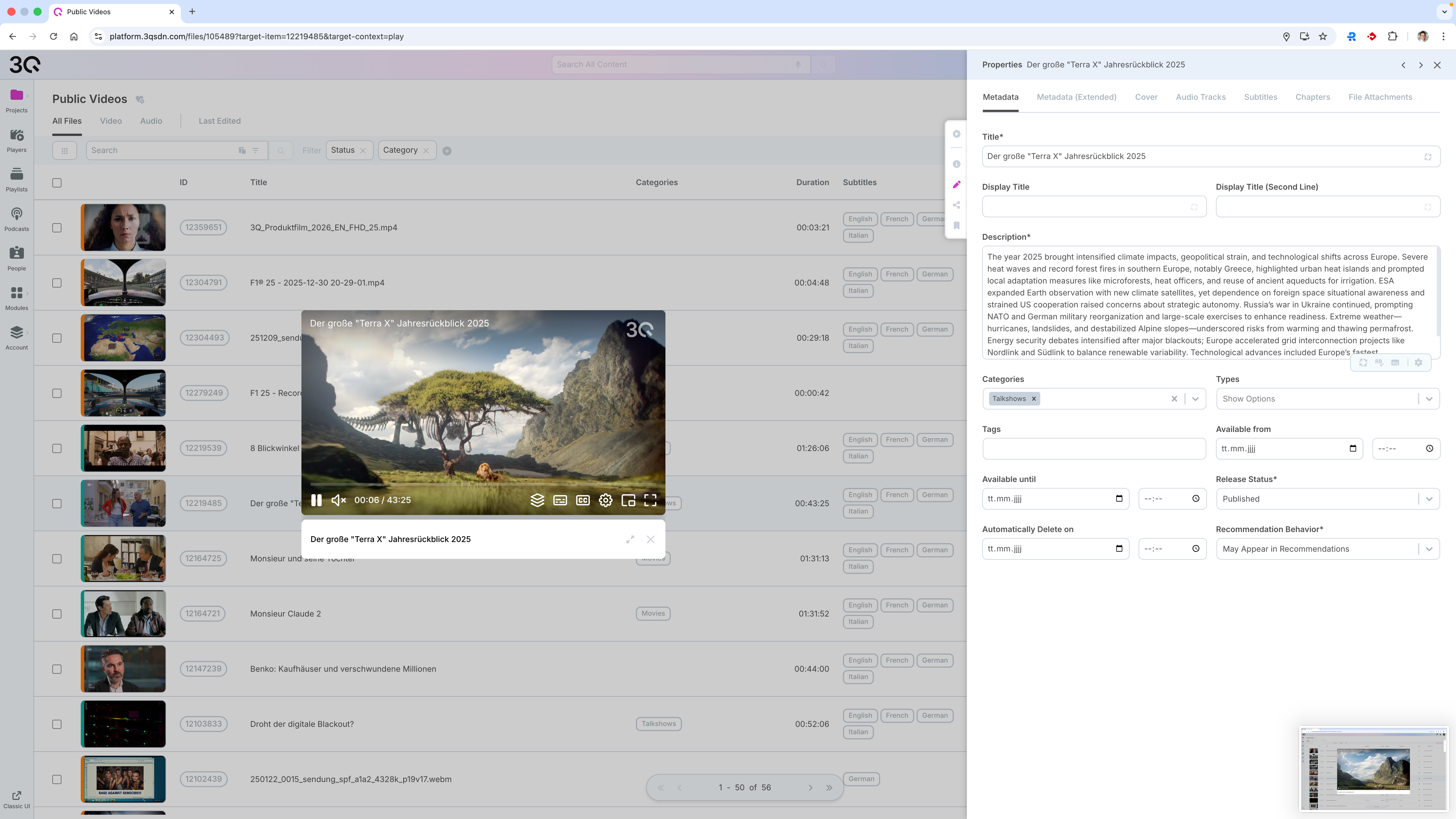This screenshot has height=819, width=1456.
Task: Open player settings gear icon
Action: click(x=605, y=500)
